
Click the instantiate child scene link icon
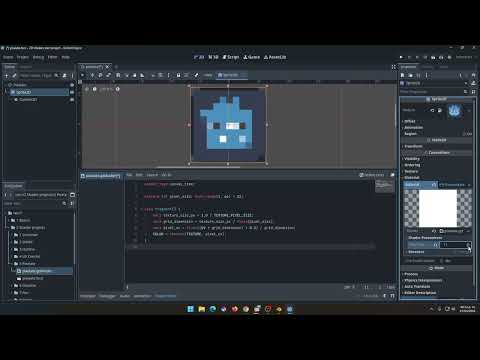click(14, 76)
